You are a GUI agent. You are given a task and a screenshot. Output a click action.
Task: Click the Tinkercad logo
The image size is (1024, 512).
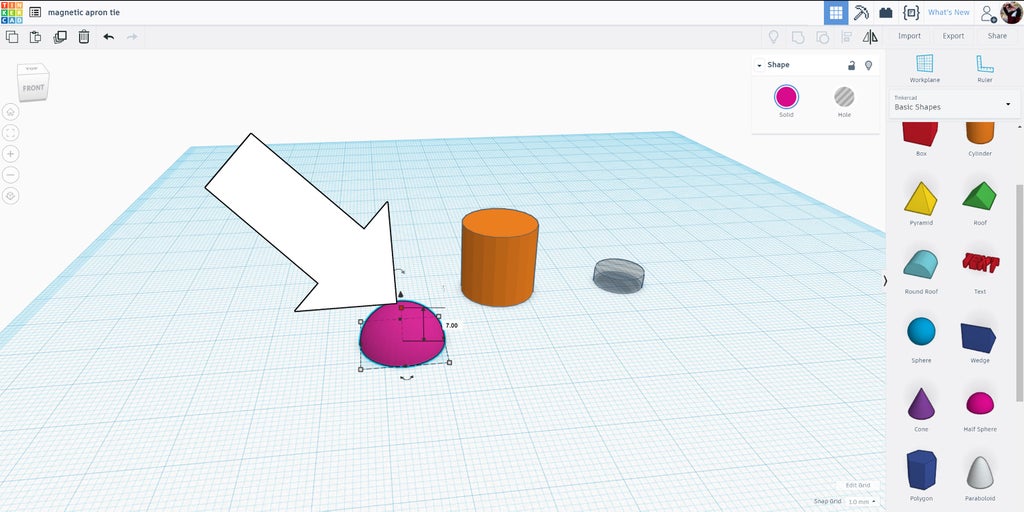click(x=12, y=12)
